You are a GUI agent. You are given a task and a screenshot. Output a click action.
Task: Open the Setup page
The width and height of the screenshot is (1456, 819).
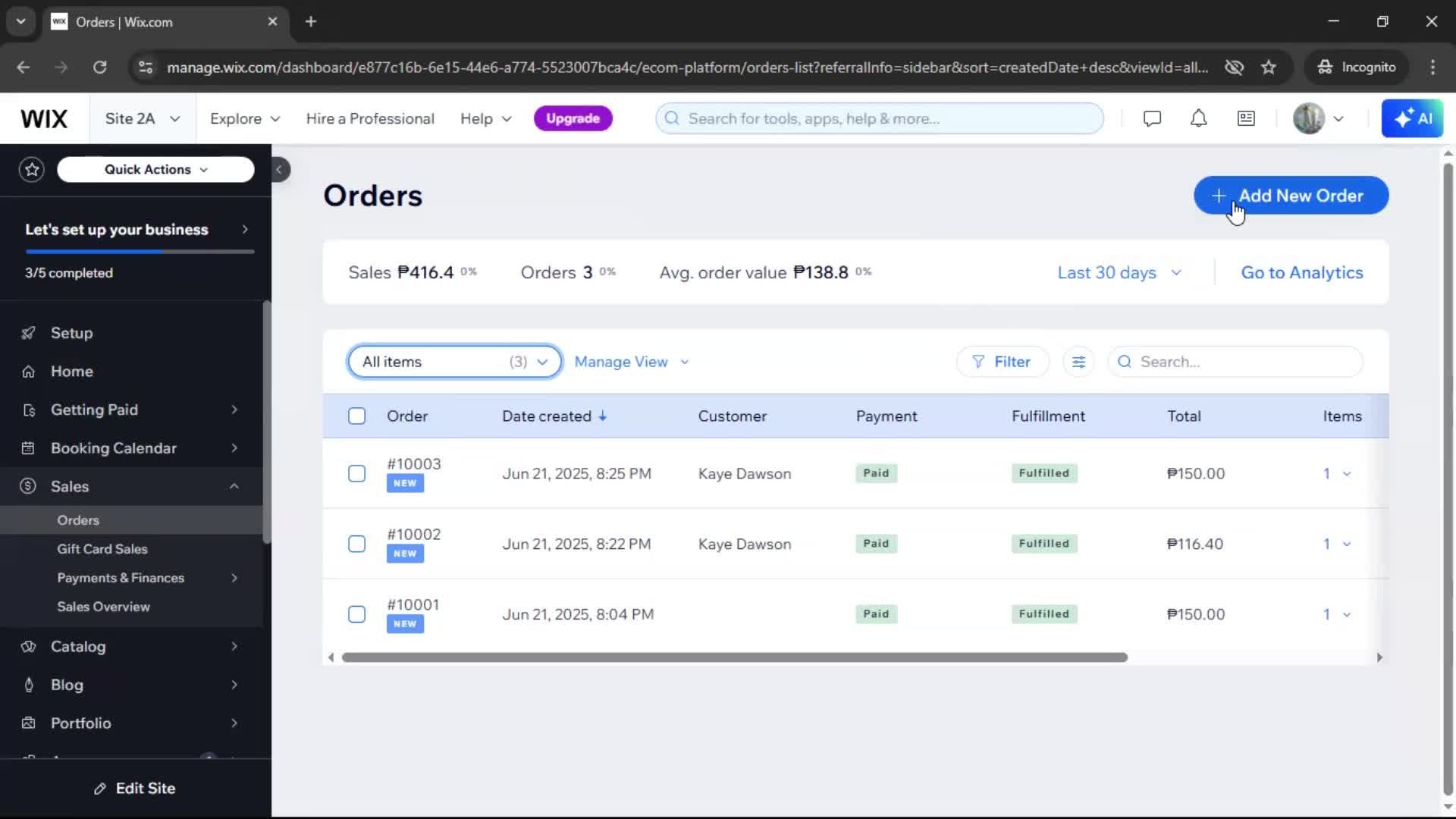[72, 333]
